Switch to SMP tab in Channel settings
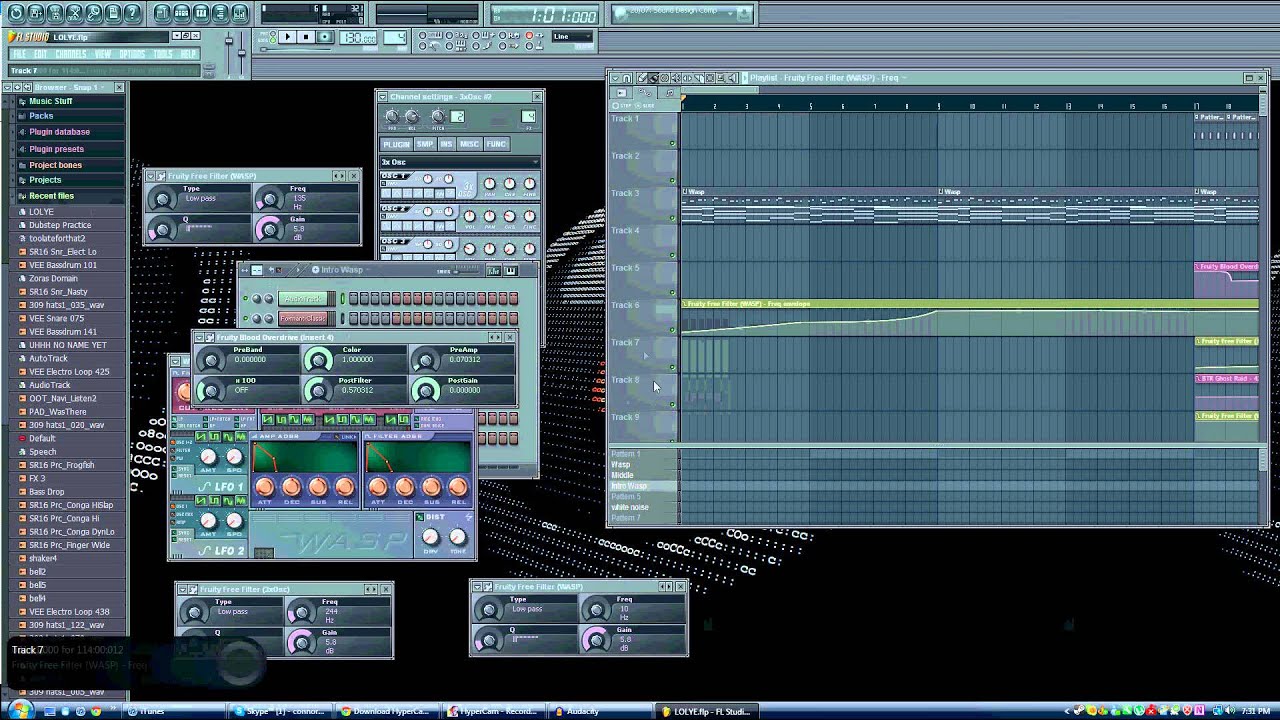This screenshot has width=1280, height=720. point(425,144)
